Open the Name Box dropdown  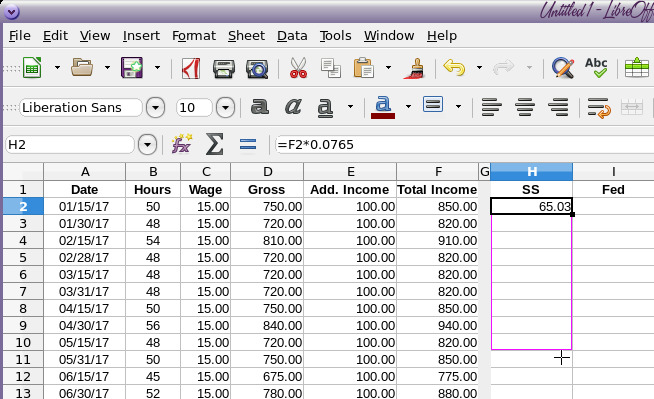pyautogui.click(x=147, y=145)
